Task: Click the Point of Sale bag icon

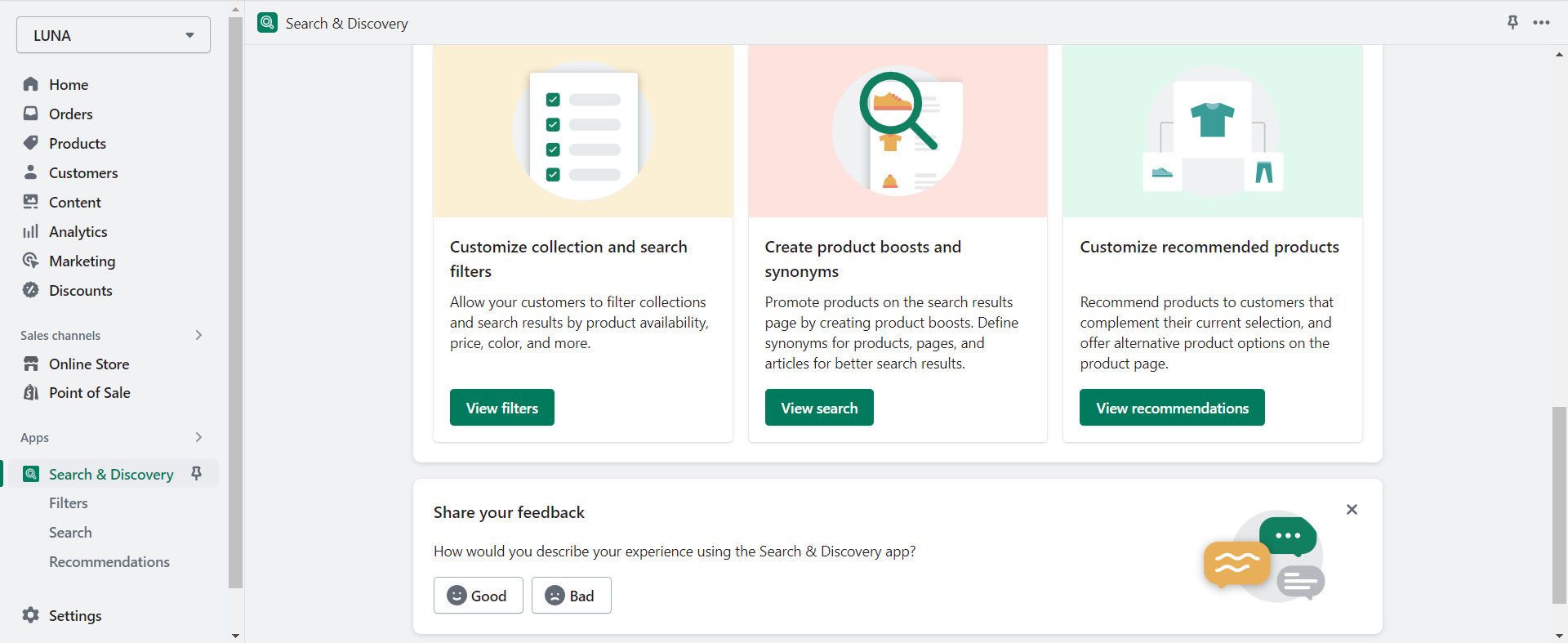Action: pyautogui.click(x=31, y=392)
